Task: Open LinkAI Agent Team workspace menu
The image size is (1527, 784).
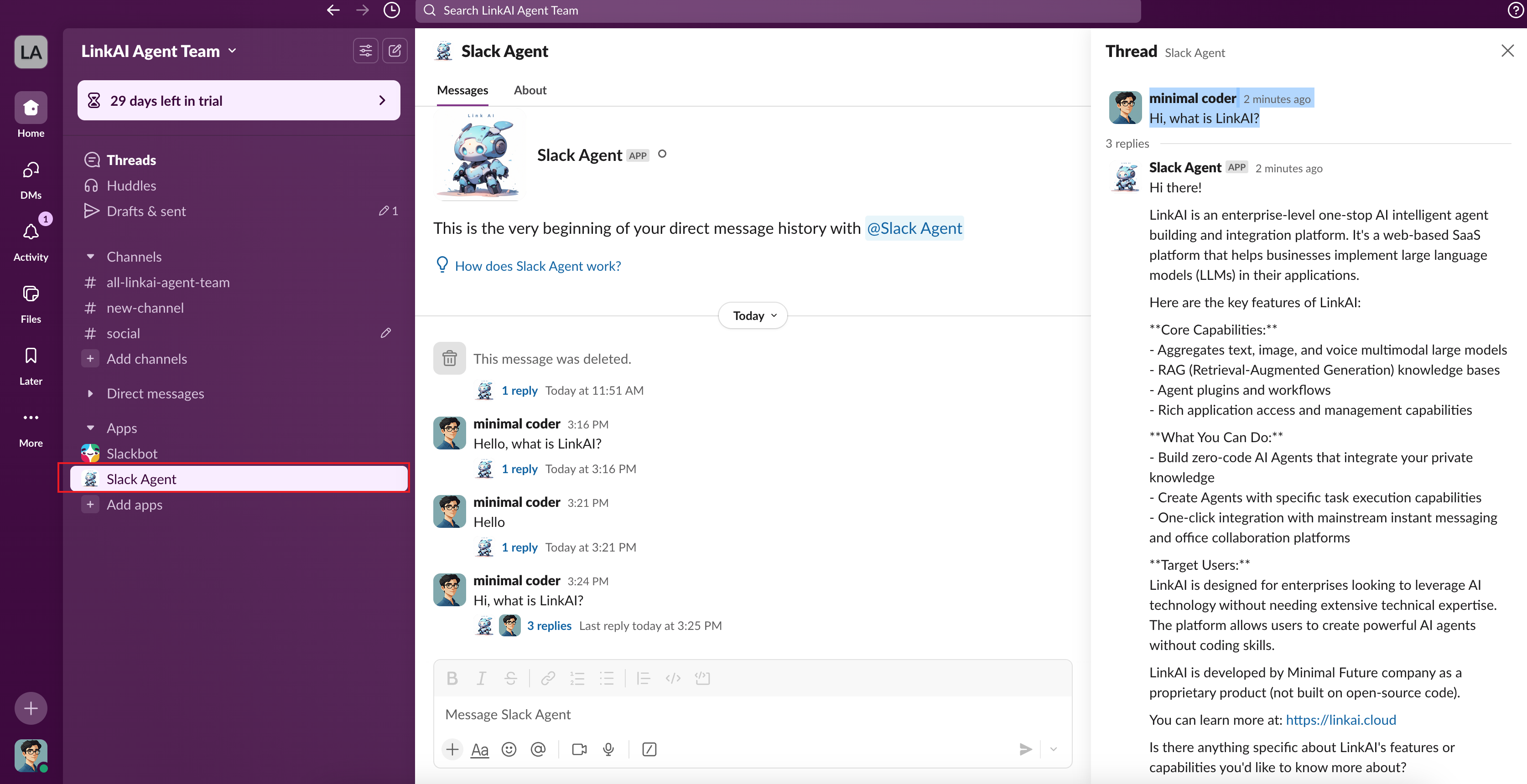Action: pos(159,51)
